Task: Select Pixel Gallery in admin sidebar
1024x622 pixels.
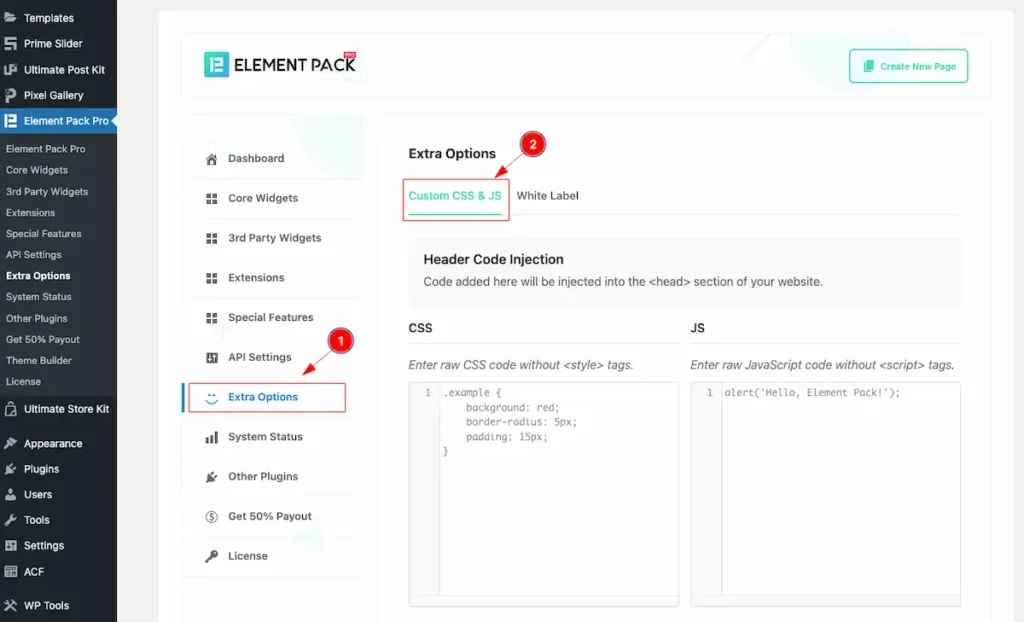Action: (x=53, y=95)
